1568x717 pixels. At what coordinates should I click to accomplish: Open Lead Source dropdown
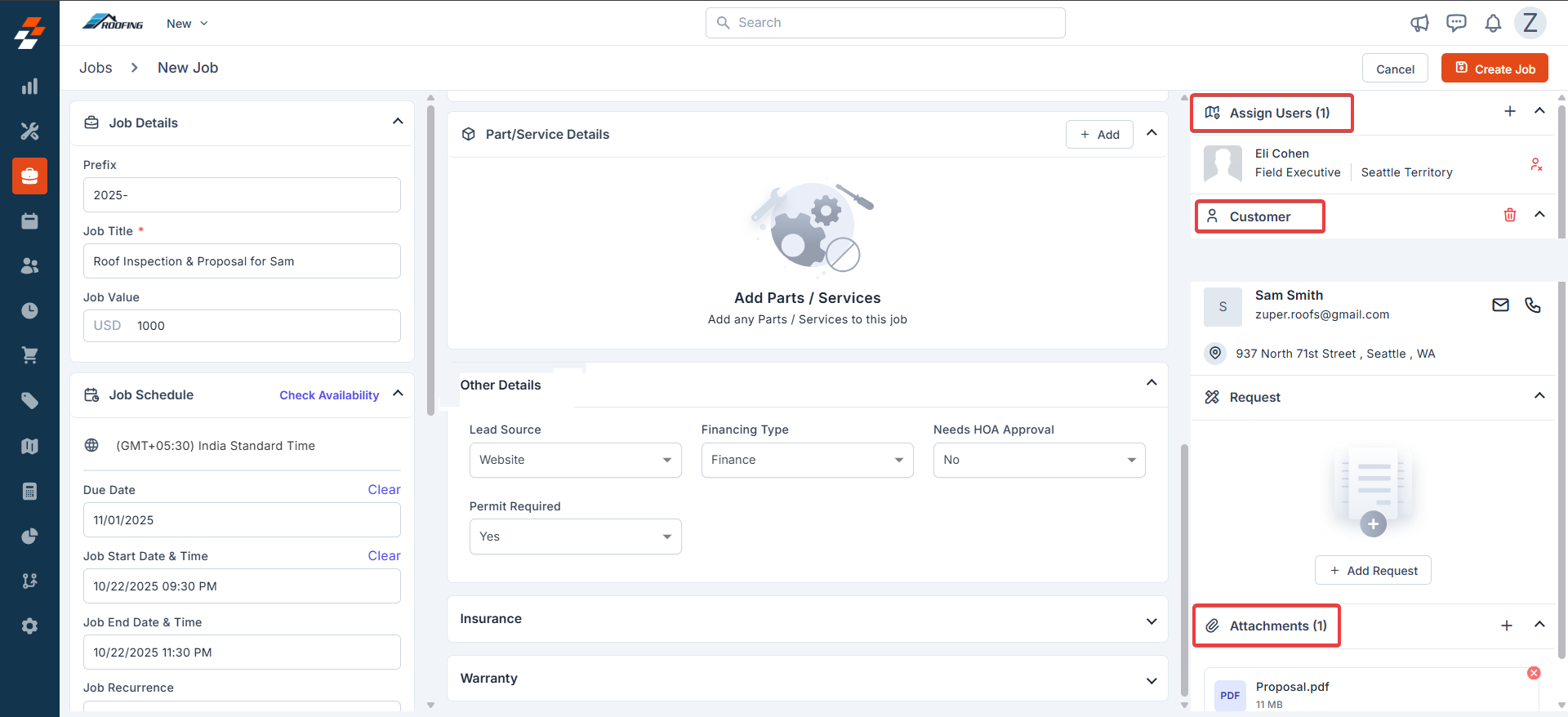575,460
